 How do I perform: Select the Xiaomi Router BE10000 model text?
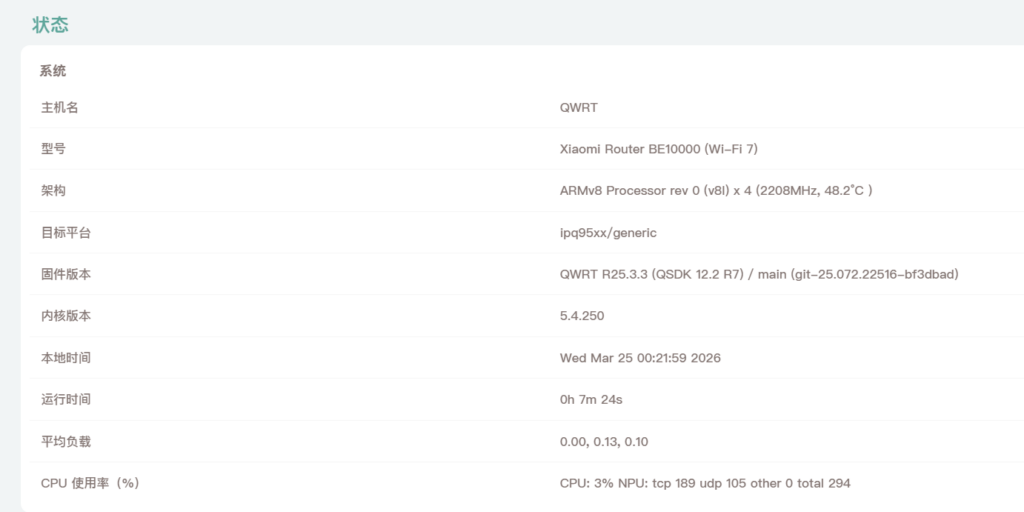point(659,149)
